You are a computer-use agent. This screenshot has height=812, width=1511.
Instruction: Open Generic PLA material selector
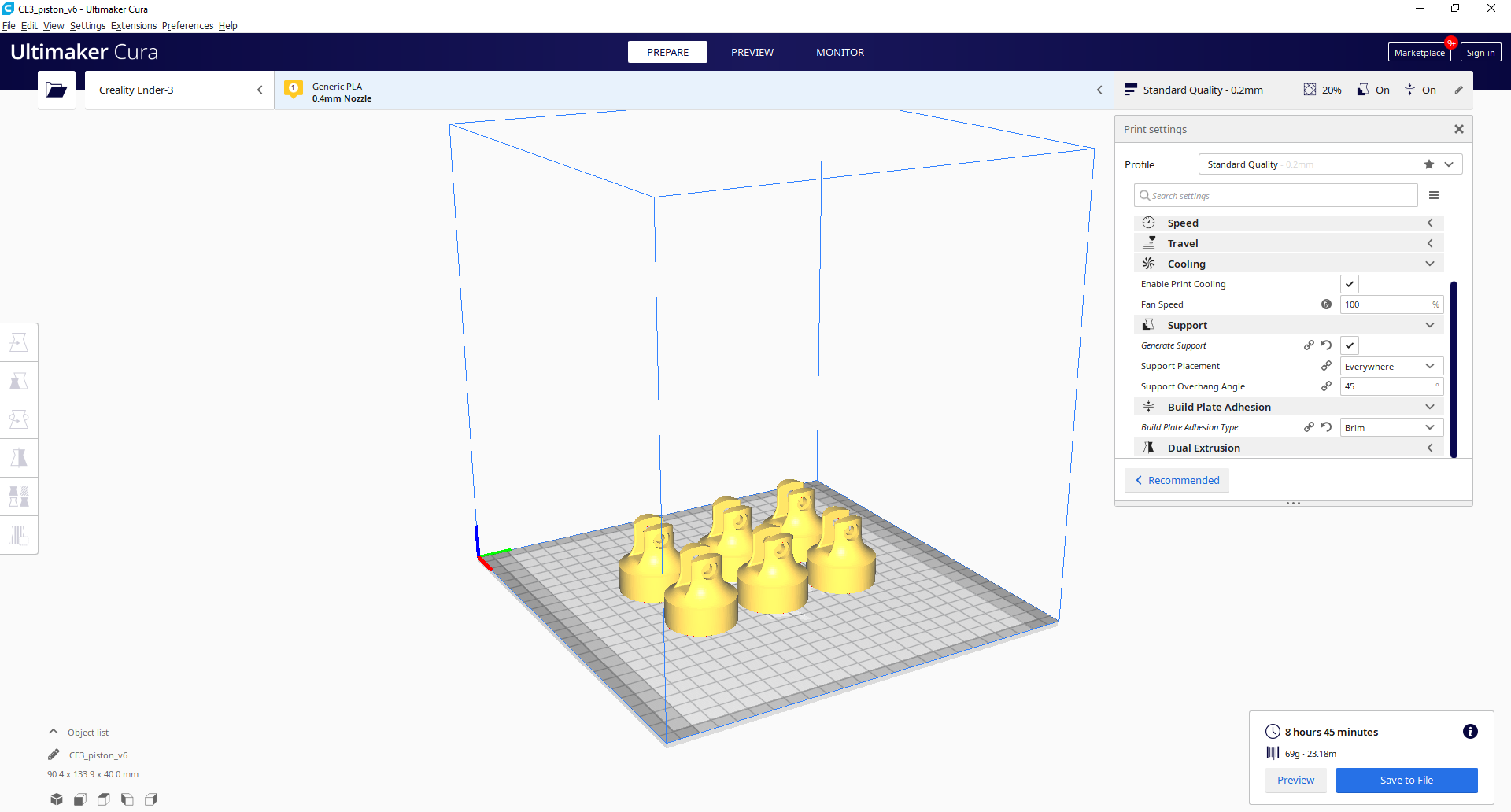point(693,90)
